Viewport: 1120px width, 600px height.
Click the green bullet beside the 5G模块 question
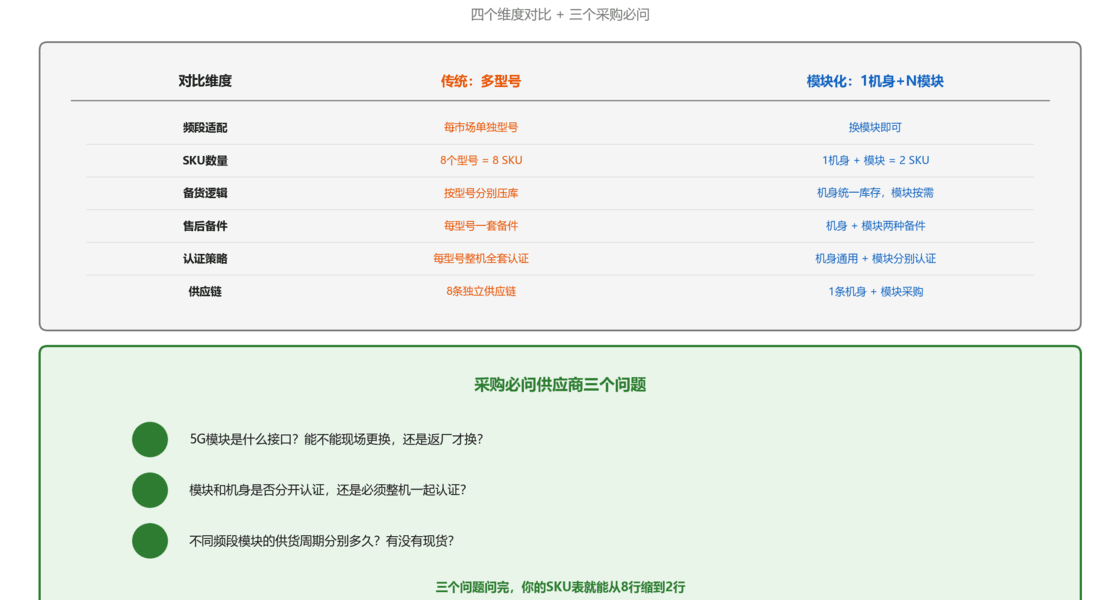pos(150,439)
